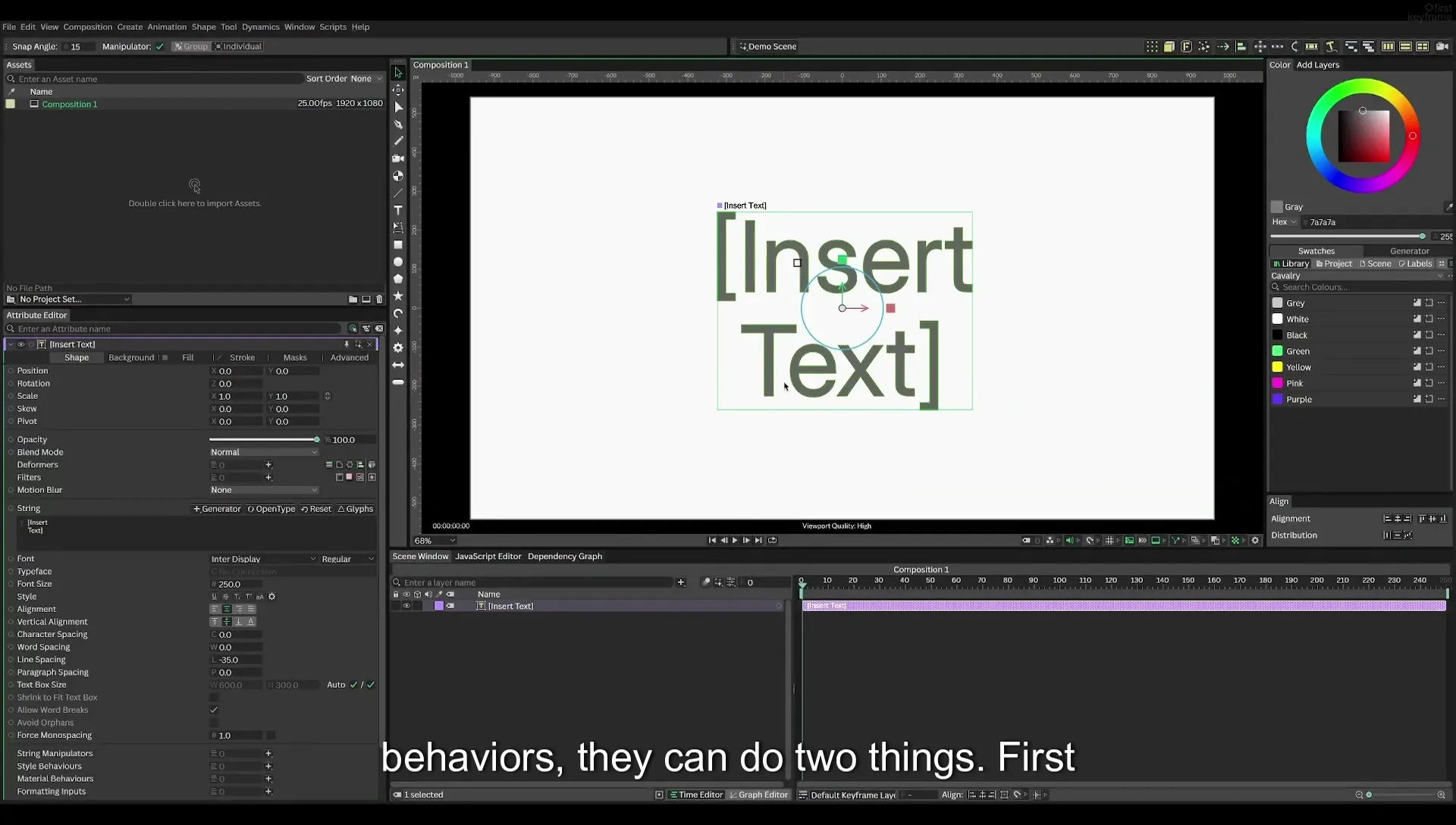Image resolution: width=1456 pixels, height=825 pixels.
Task: Select the Green swatch
Action: pyautogui.click(x=1298, y=351)
